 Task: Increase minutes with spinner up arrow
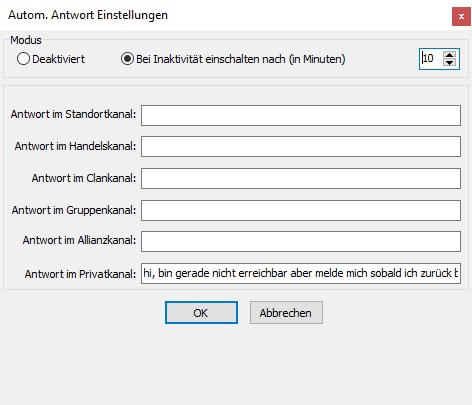coord(450,55)
